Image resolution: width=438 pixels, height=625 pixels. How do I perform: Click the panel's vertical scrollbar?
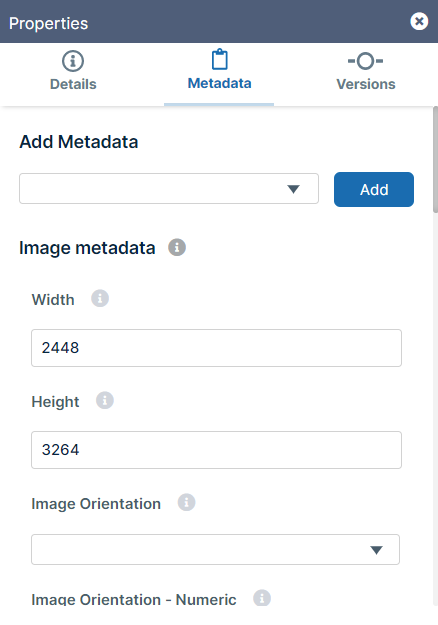tap(435, 159)
